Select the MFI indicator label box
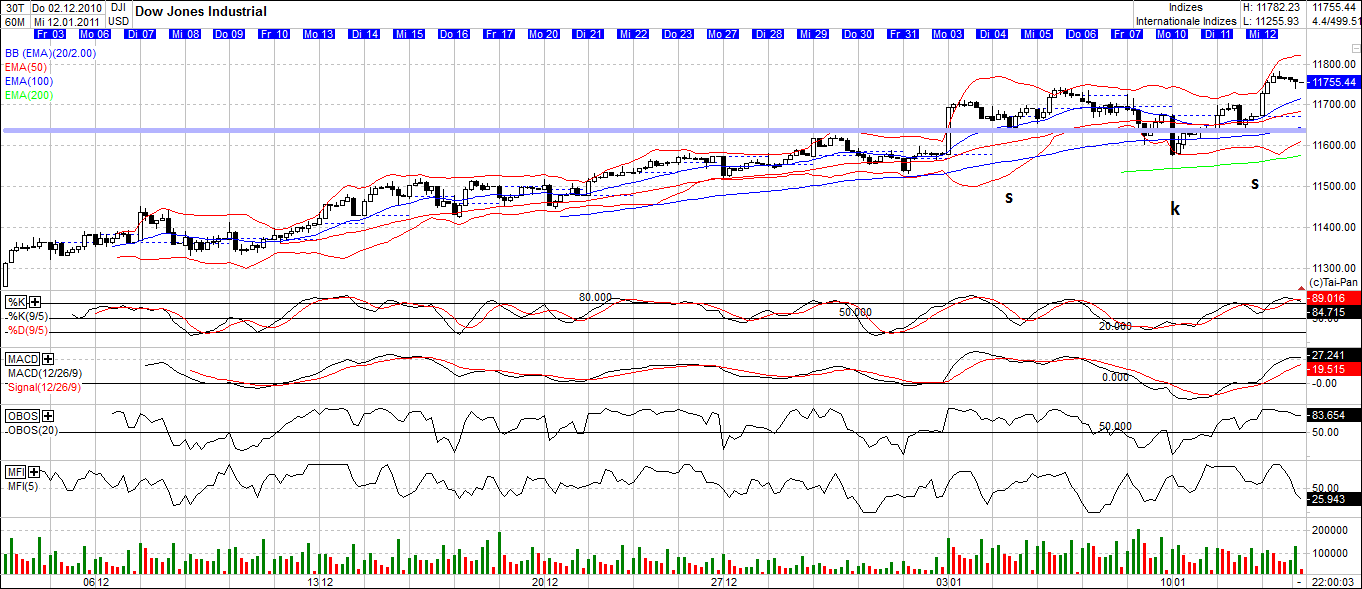1362x589 pixels. pos(13,470)
